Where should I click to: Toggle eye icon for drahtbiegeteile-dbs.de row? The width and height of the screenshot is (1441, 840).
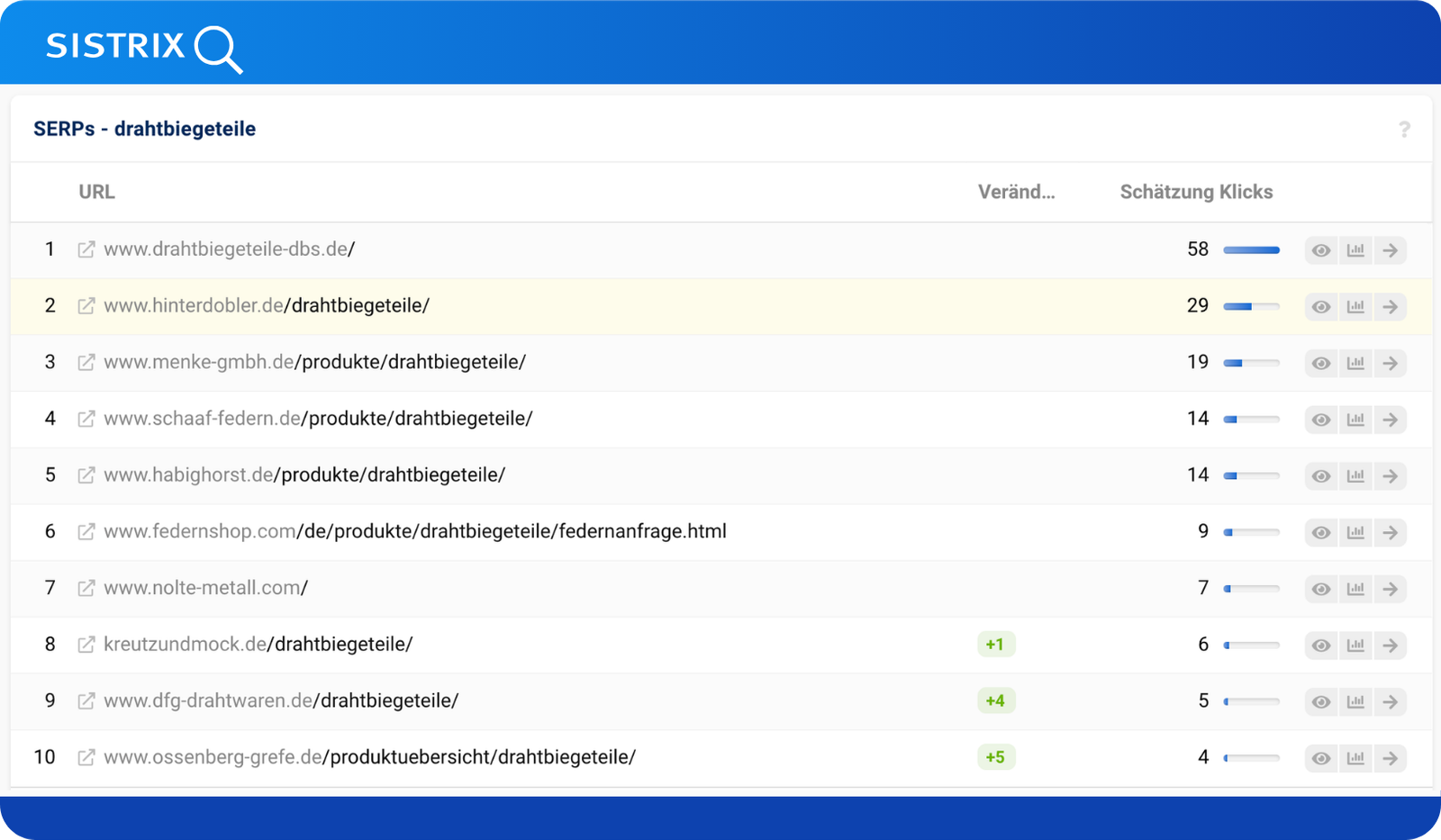1320,250
